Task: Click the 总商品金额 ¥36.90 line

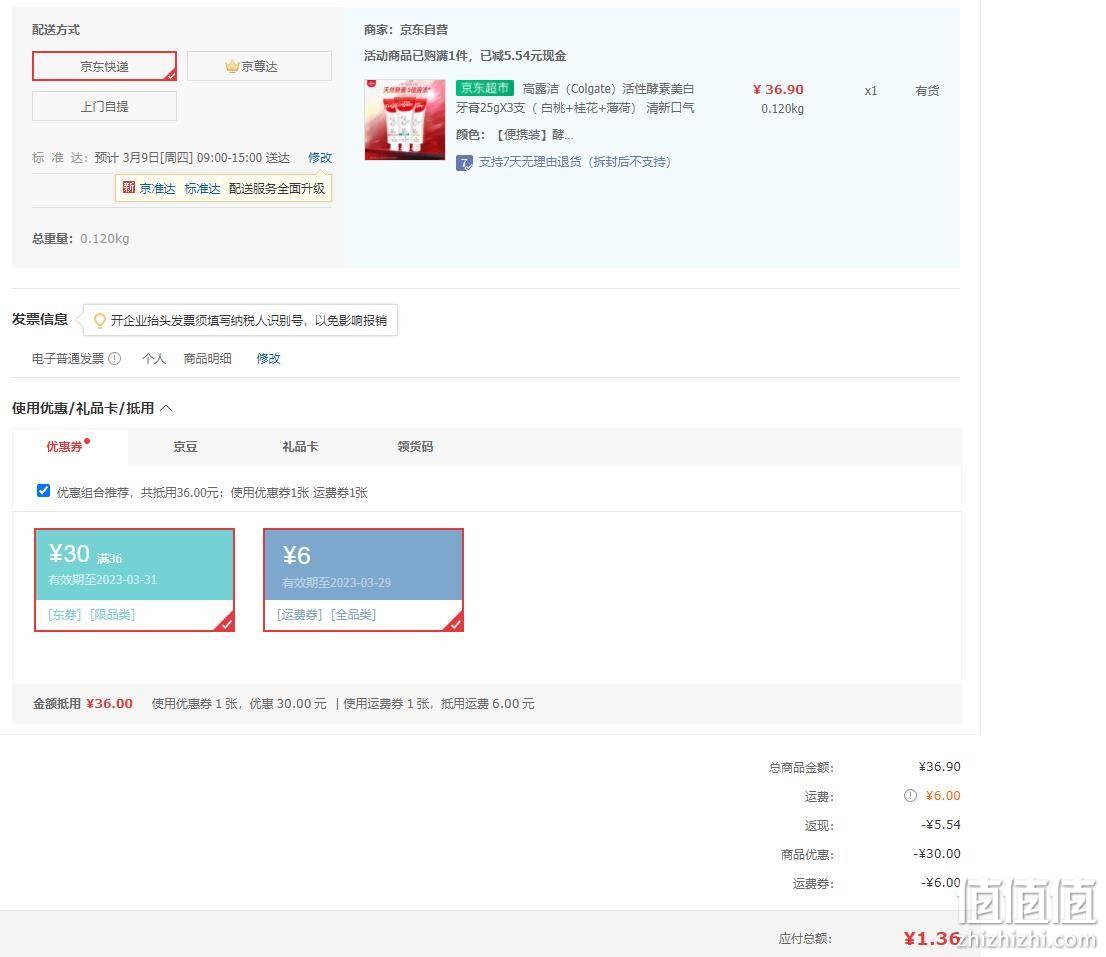Action: click(865, 767)
